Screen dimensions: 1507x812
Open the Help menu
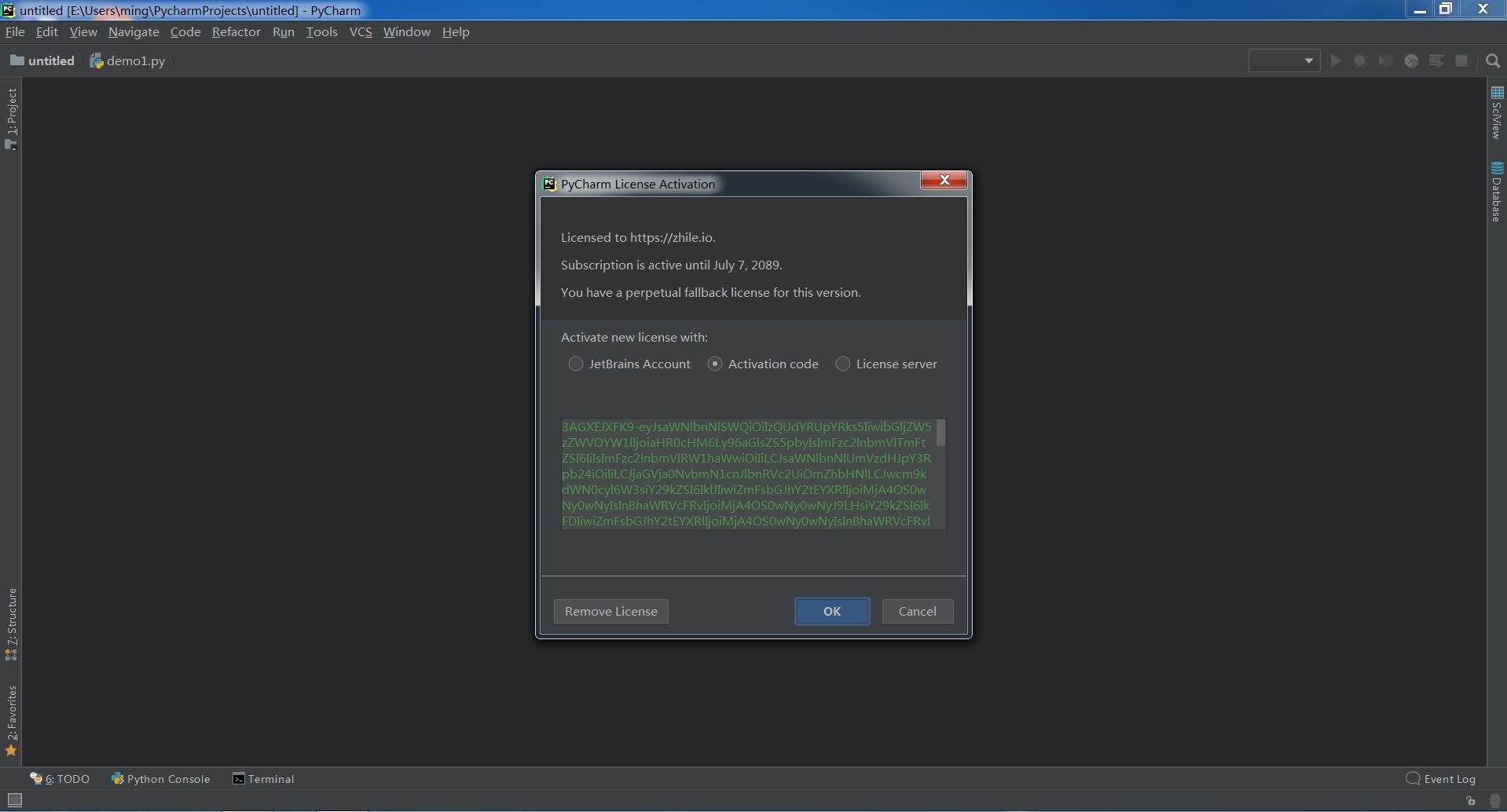[x=456, y=31]
